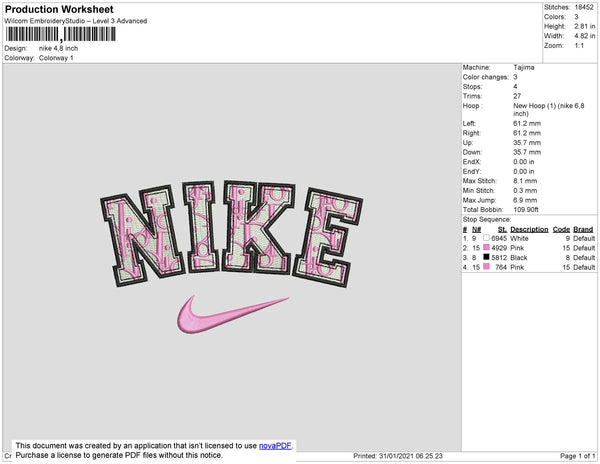
Task: Click the 'Description' column header
Action: point(529,229)
